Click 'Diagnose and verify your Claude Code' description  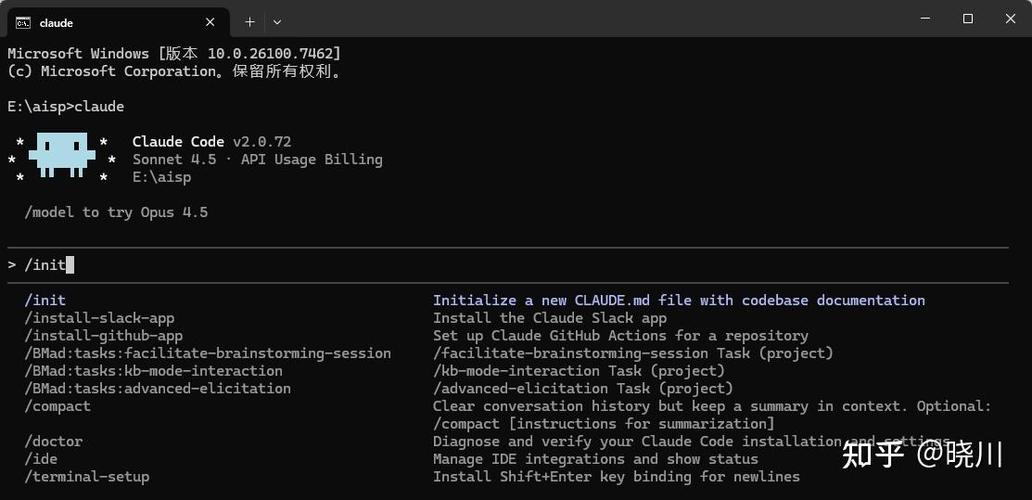pyautogui.click(x=691, y=441)
